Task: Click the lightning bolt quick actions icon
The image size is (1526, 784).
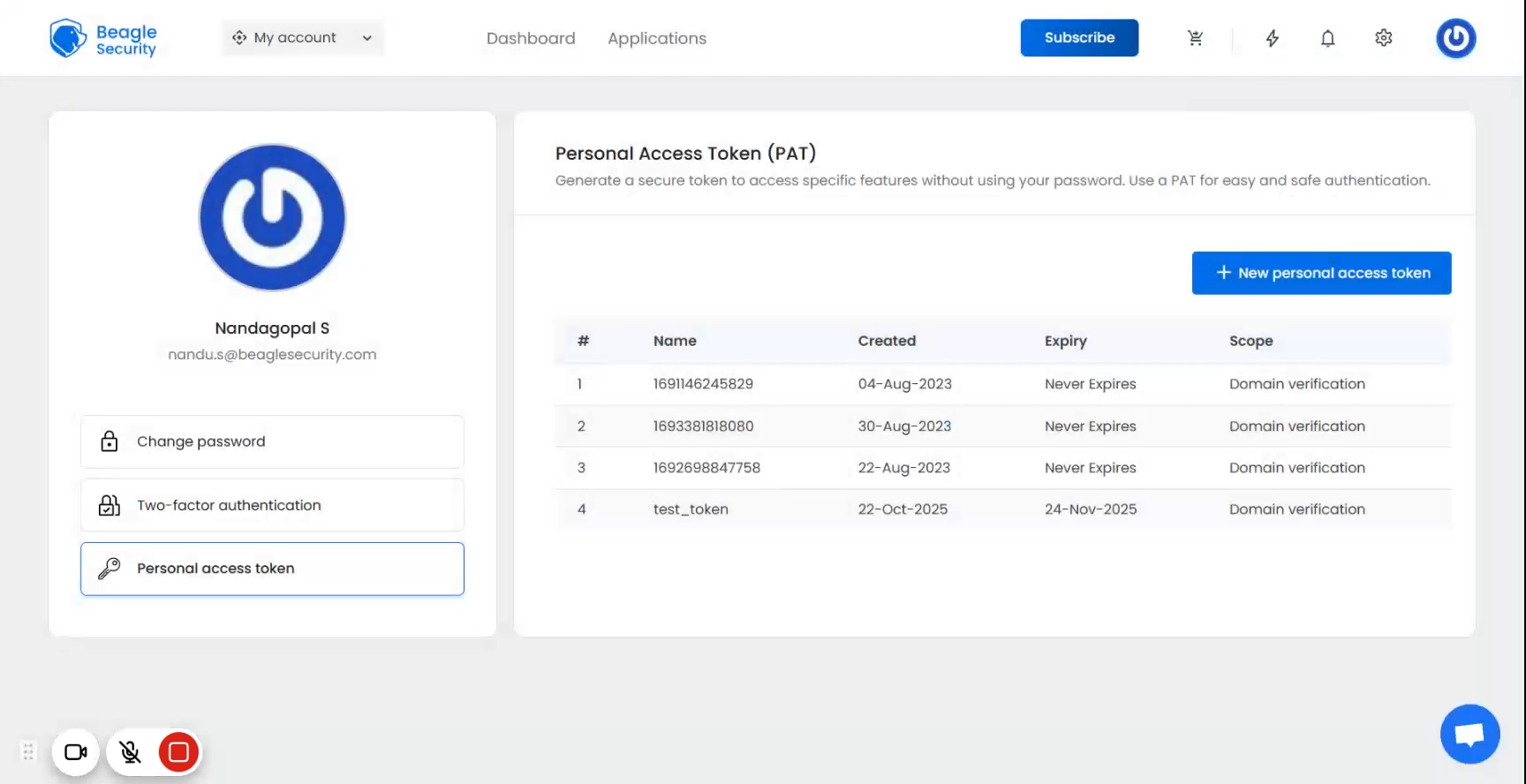Action: pyautogui.click(x=1272, y=38)
